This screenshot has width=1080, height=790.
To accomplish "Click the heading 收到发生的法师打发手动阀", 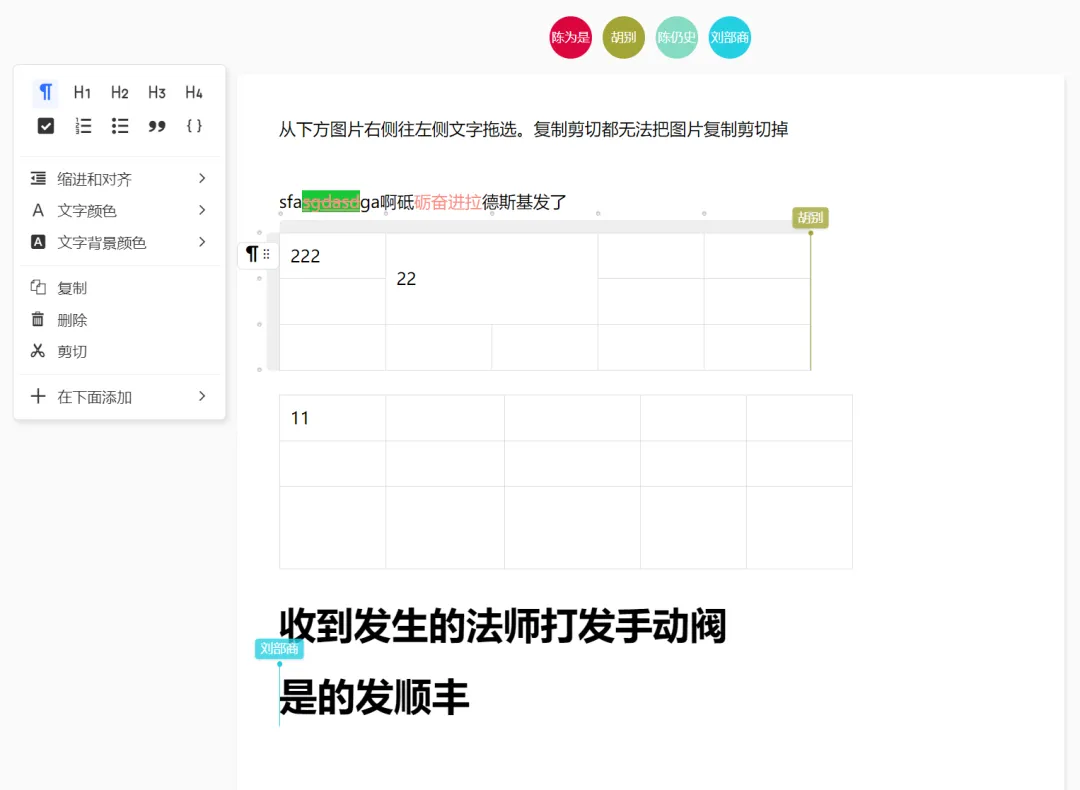I will click(502, 625).
